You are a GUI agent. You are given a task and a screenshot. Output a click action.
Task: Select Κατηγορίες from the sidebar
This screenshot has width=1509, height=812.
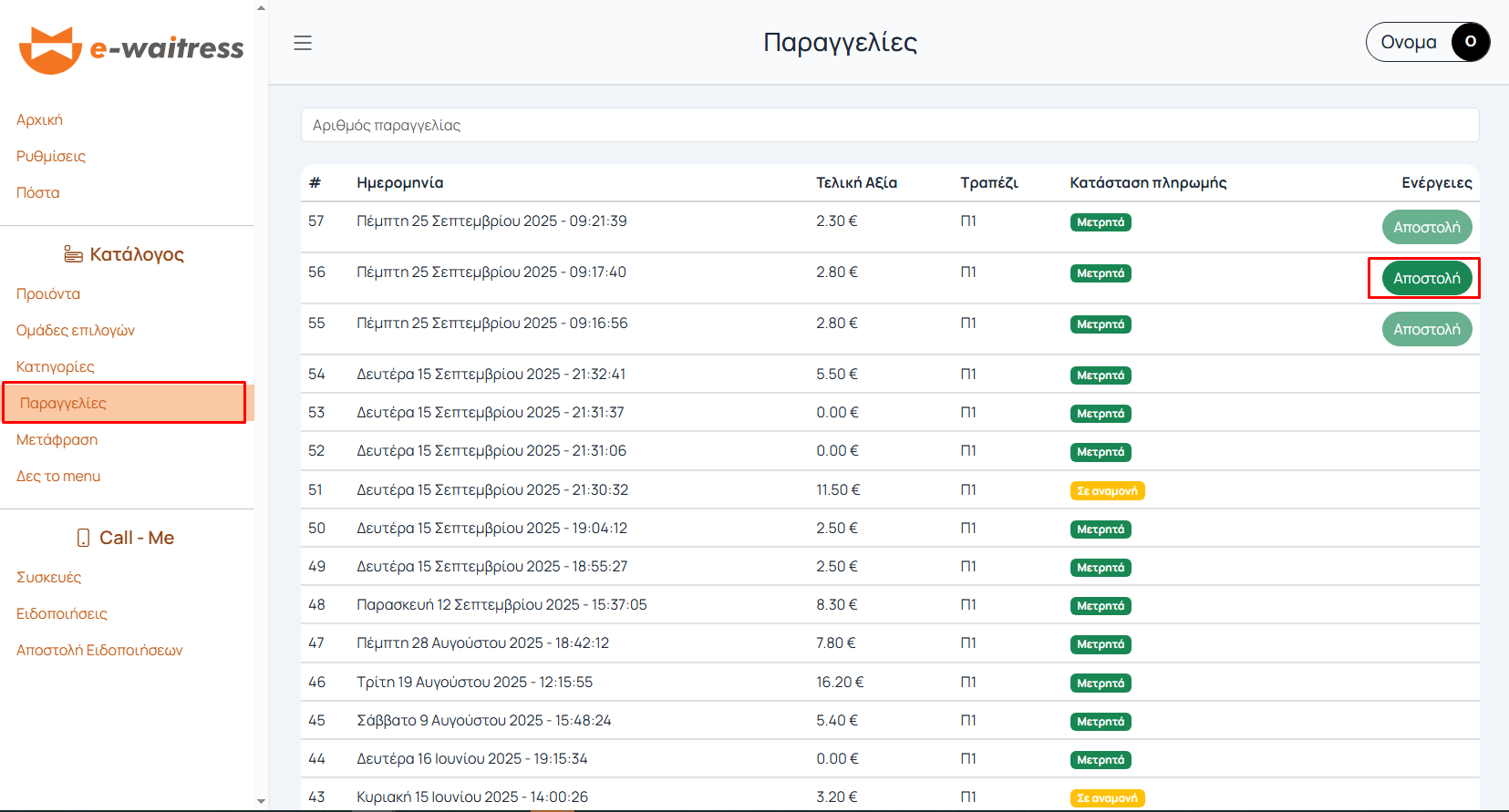[x=56, y=367]
